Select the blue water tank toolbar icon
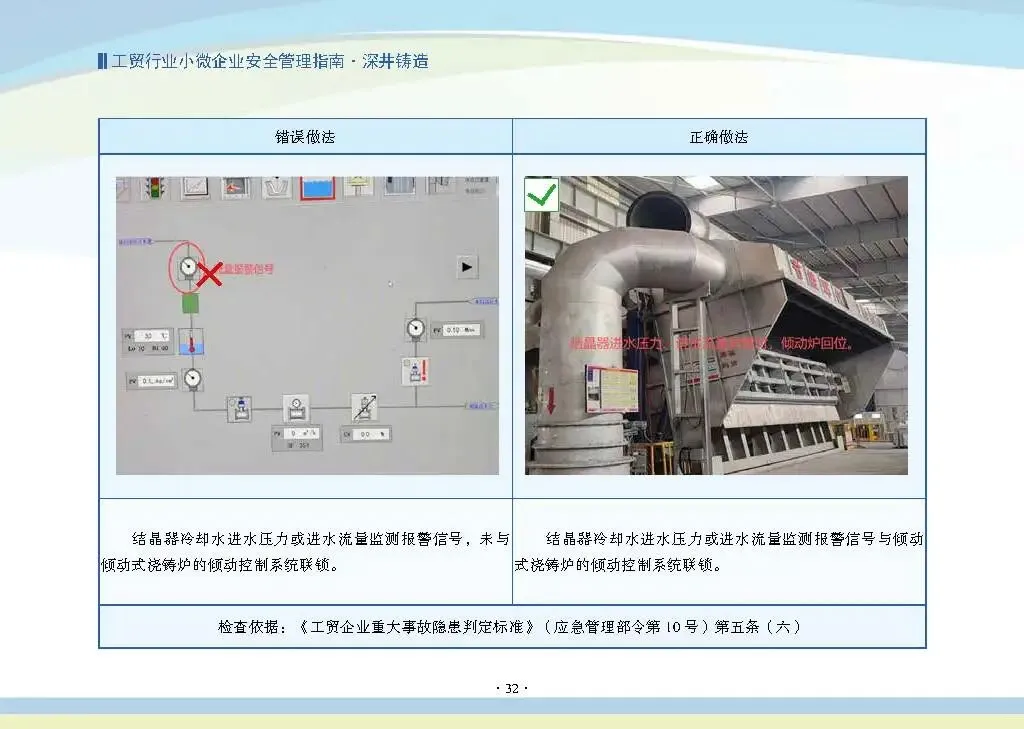Image resolution: width=1024 pixels, height=729 pixels. (x=317, y=188)
